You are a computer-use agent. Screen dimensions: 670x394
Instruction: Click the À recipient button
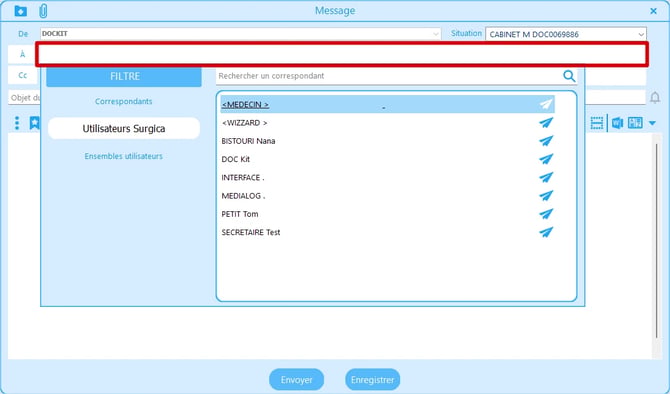(22, 54)
